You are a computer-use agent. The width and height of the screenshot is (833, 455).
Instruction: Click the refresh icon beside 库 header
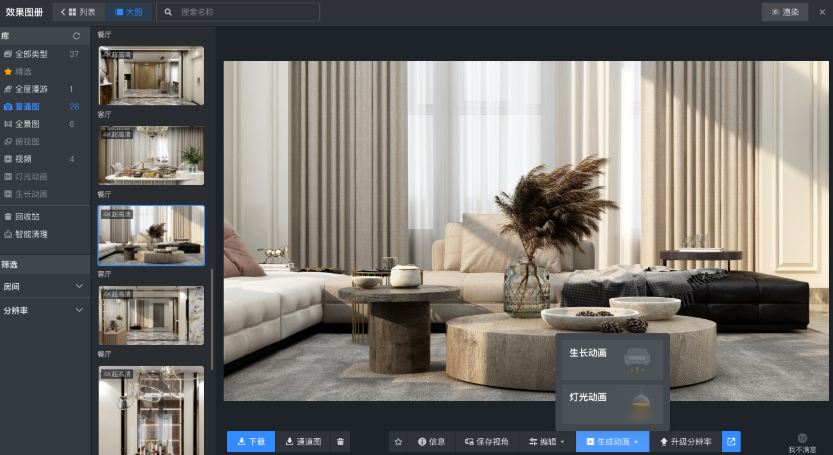point(76,36)
